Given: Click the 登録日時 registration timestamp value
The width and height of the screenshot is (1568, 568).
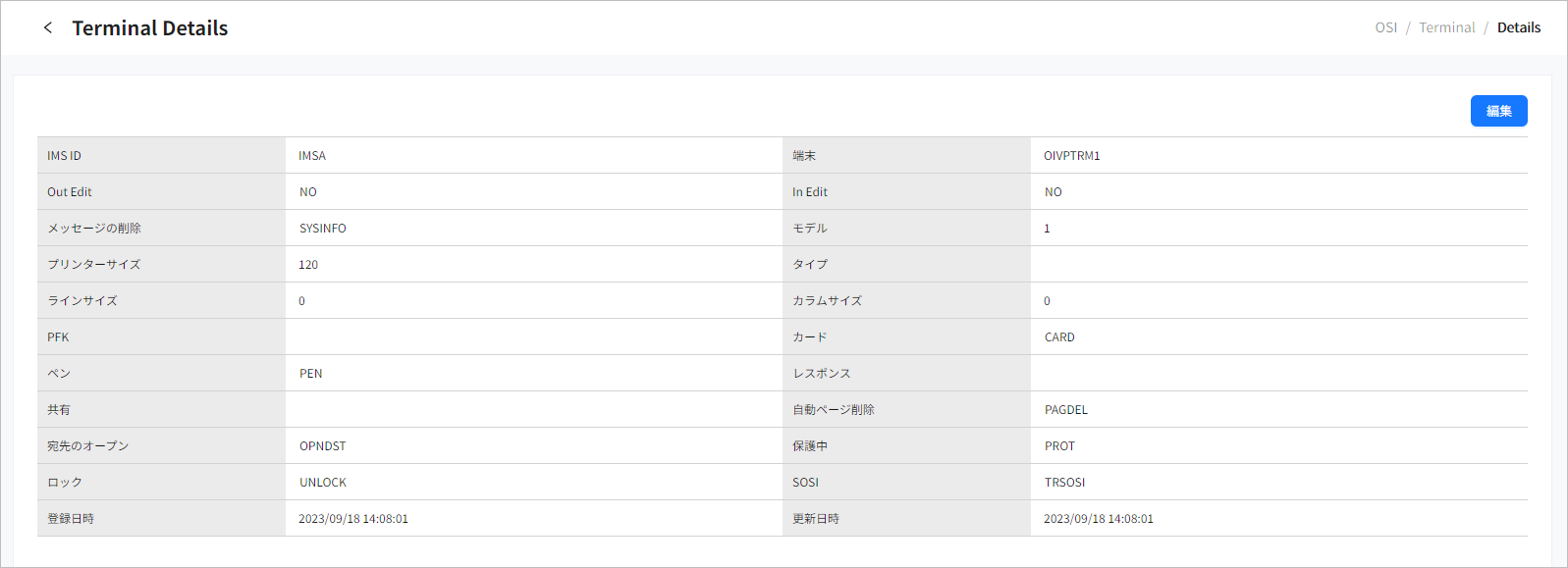Looking at the screenshot, I should [x=353, y=519].
